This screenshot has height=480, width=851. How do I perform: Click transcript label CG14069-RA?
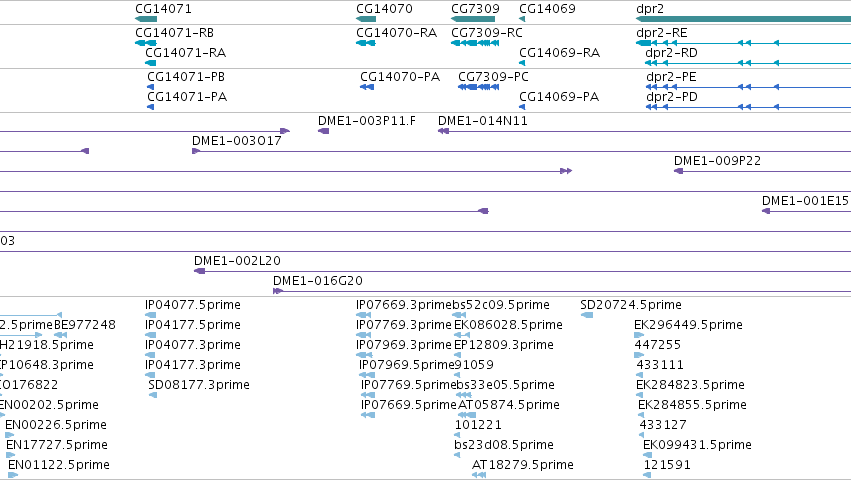[560, 53]
